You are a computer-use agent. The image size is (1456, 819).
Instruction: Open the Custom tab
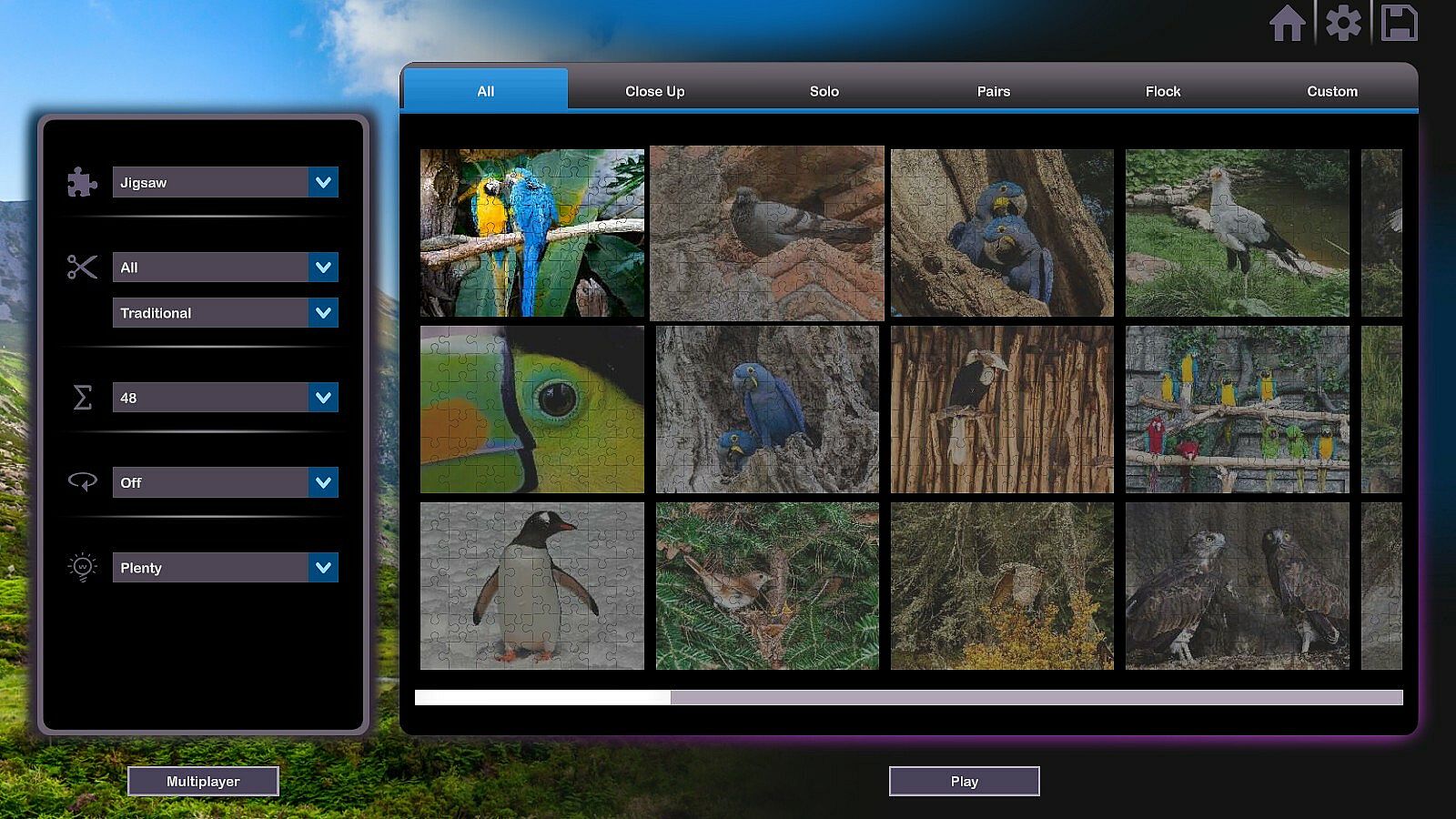tap(1331, 91)
